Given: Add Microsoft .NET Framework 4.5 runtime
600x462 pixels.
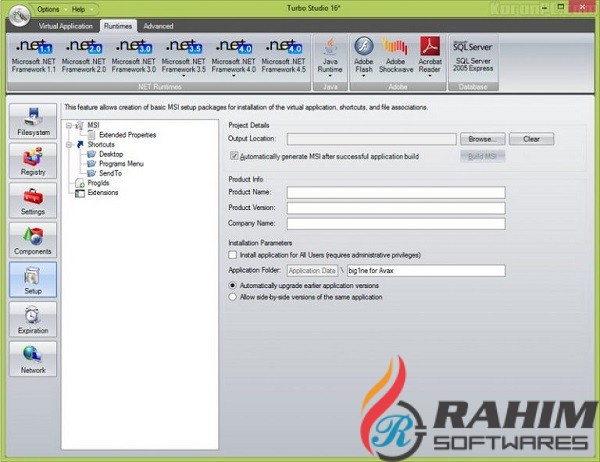Looking at the screenshot, I should pyautogui.click(x=284, y=55).
